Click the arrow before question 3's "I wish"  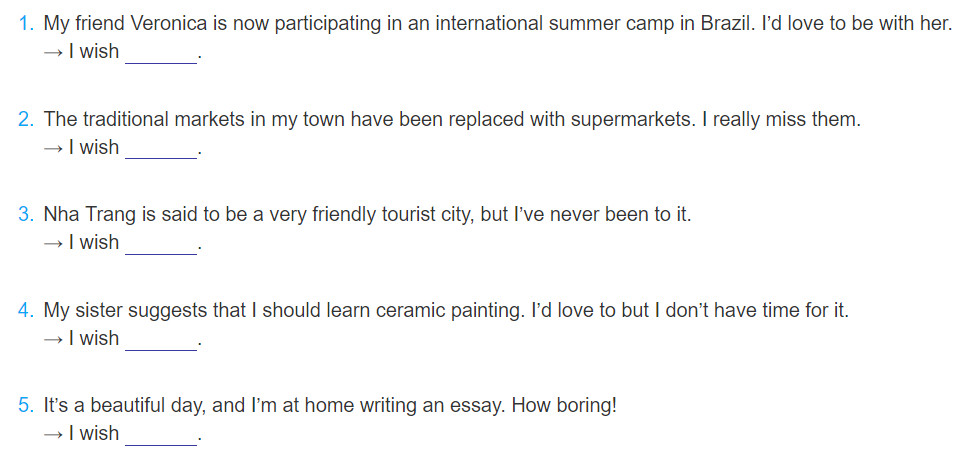[x=53, y=244]
